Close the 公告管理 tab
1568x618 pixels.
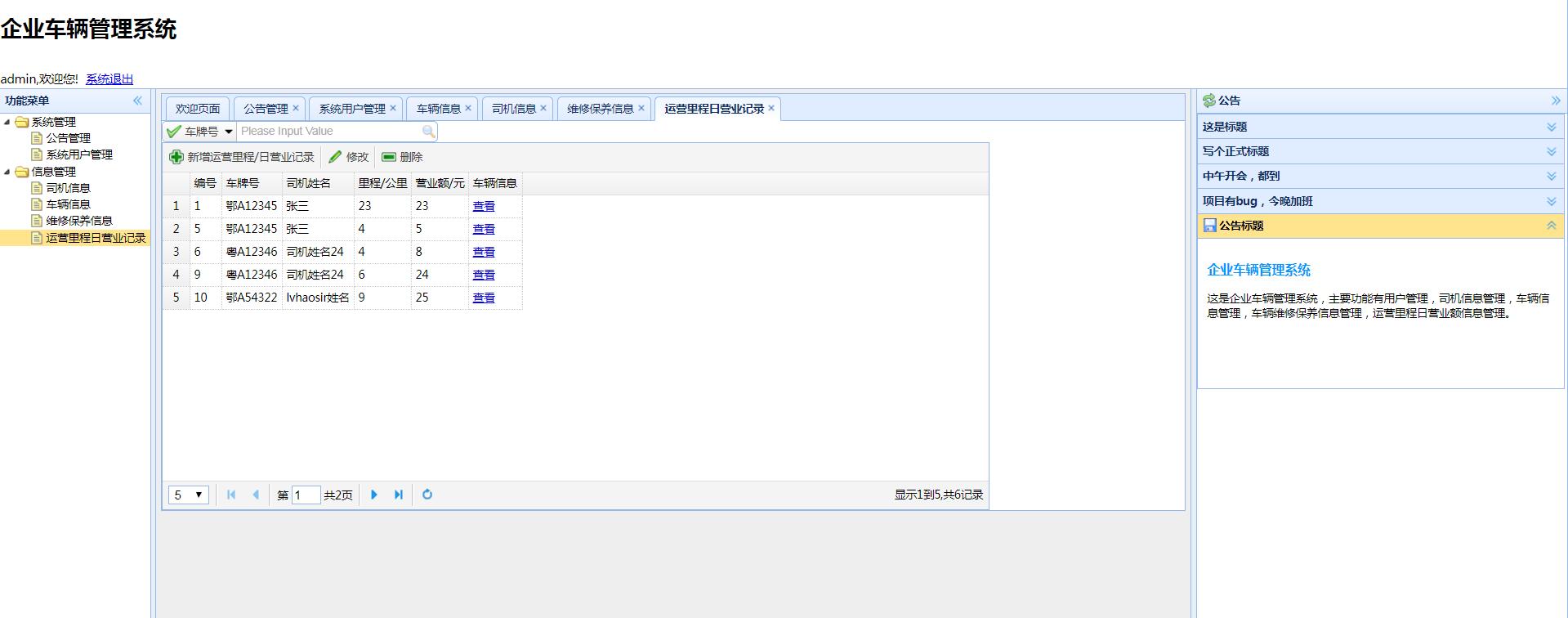pos(296,108)
